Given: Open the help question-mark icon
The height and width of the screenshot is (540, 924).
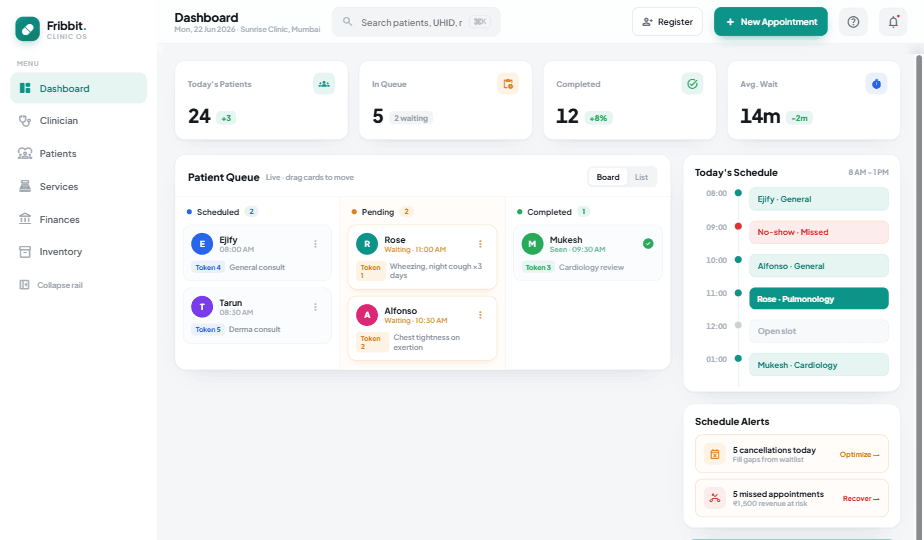Looking at the screenshot, I should pos(853,22).
